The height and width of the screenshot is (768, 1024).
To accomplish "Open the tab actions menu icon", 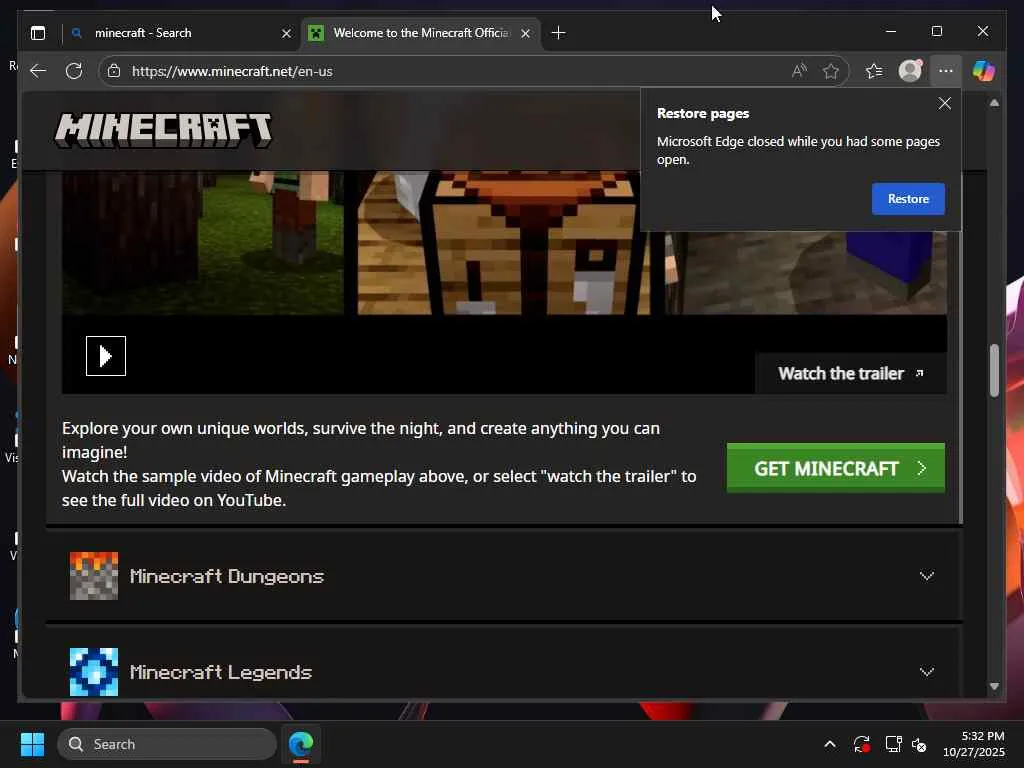I will coord(38,33).
